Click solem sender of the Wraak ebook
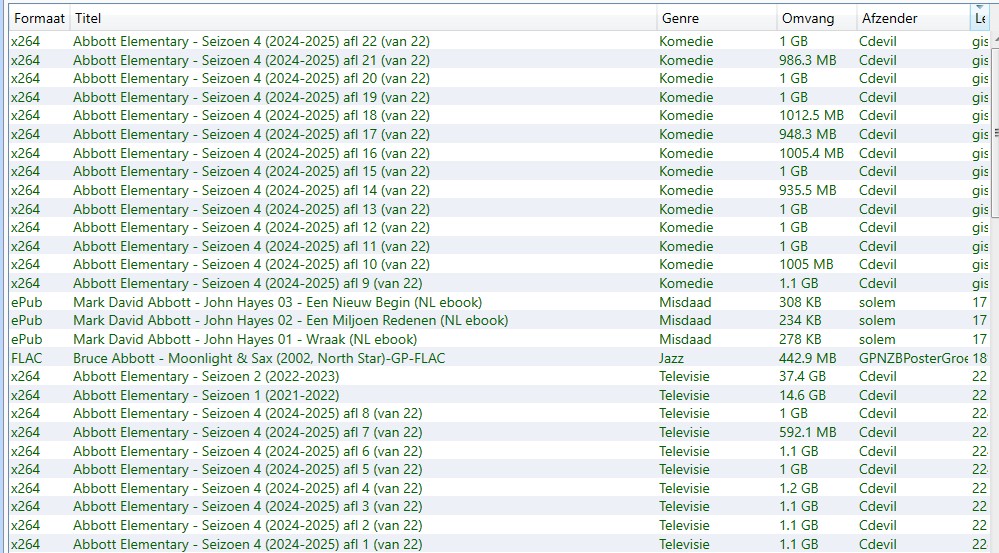Screen dimensions: 999x553 [877, 339]
